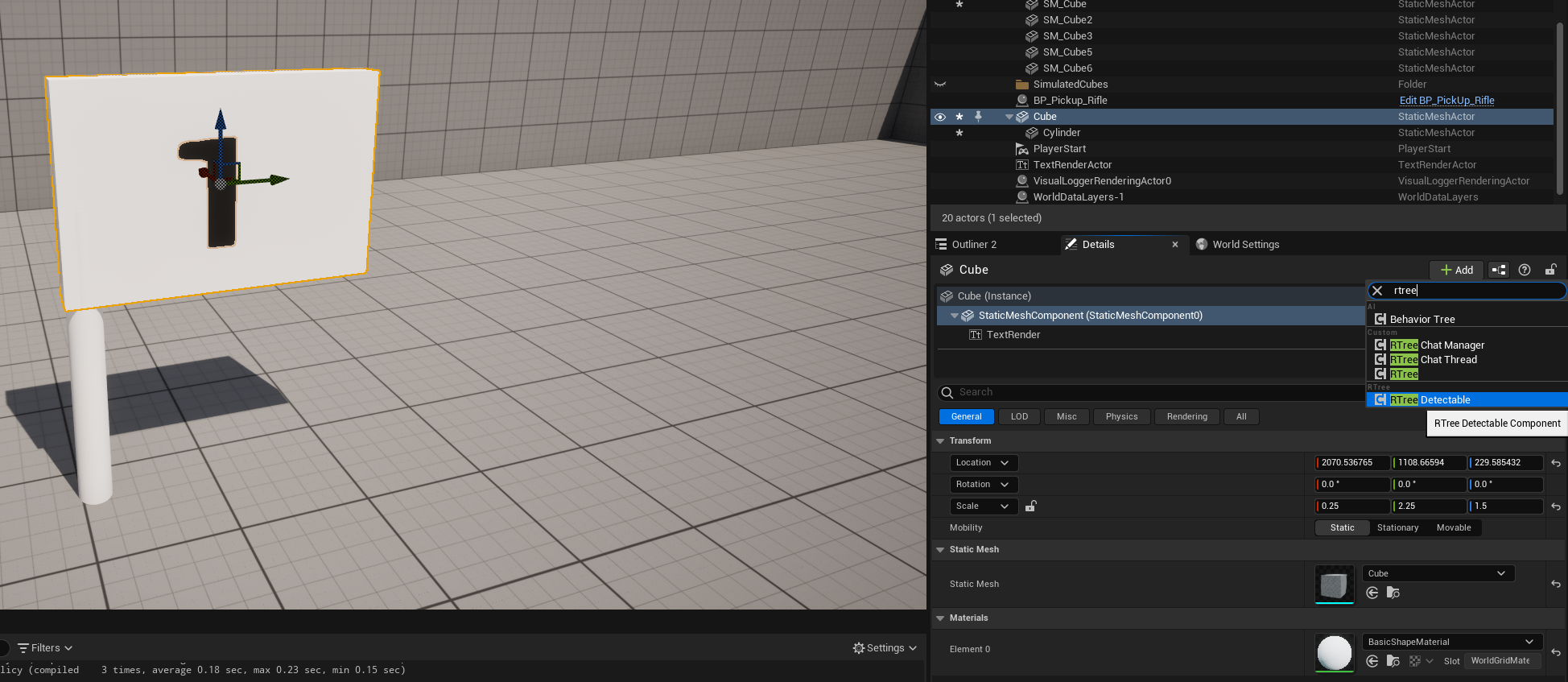Toggle the pin icon on the Cube row
Viewport: 1568px width, 682px height.
click(x=978, y=117)
